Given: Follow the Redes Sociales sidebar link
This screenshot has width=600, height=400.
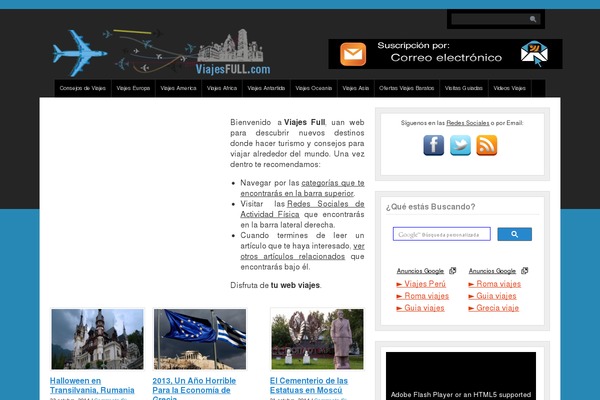Looking at the screenshot, I should (x=468, y=123).
